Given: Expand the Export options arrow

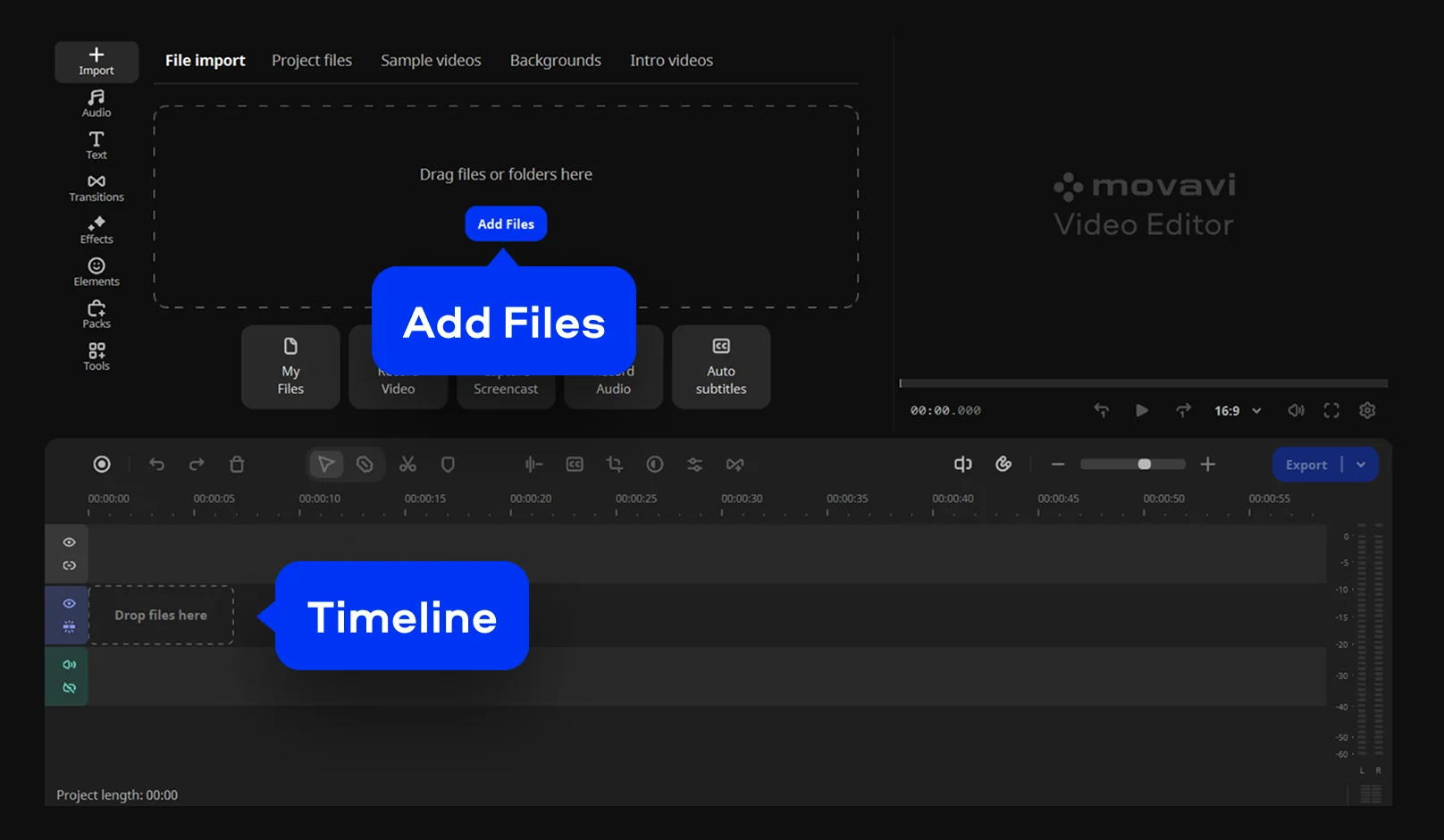Looking at the screenshot, I should point(1361,465).
